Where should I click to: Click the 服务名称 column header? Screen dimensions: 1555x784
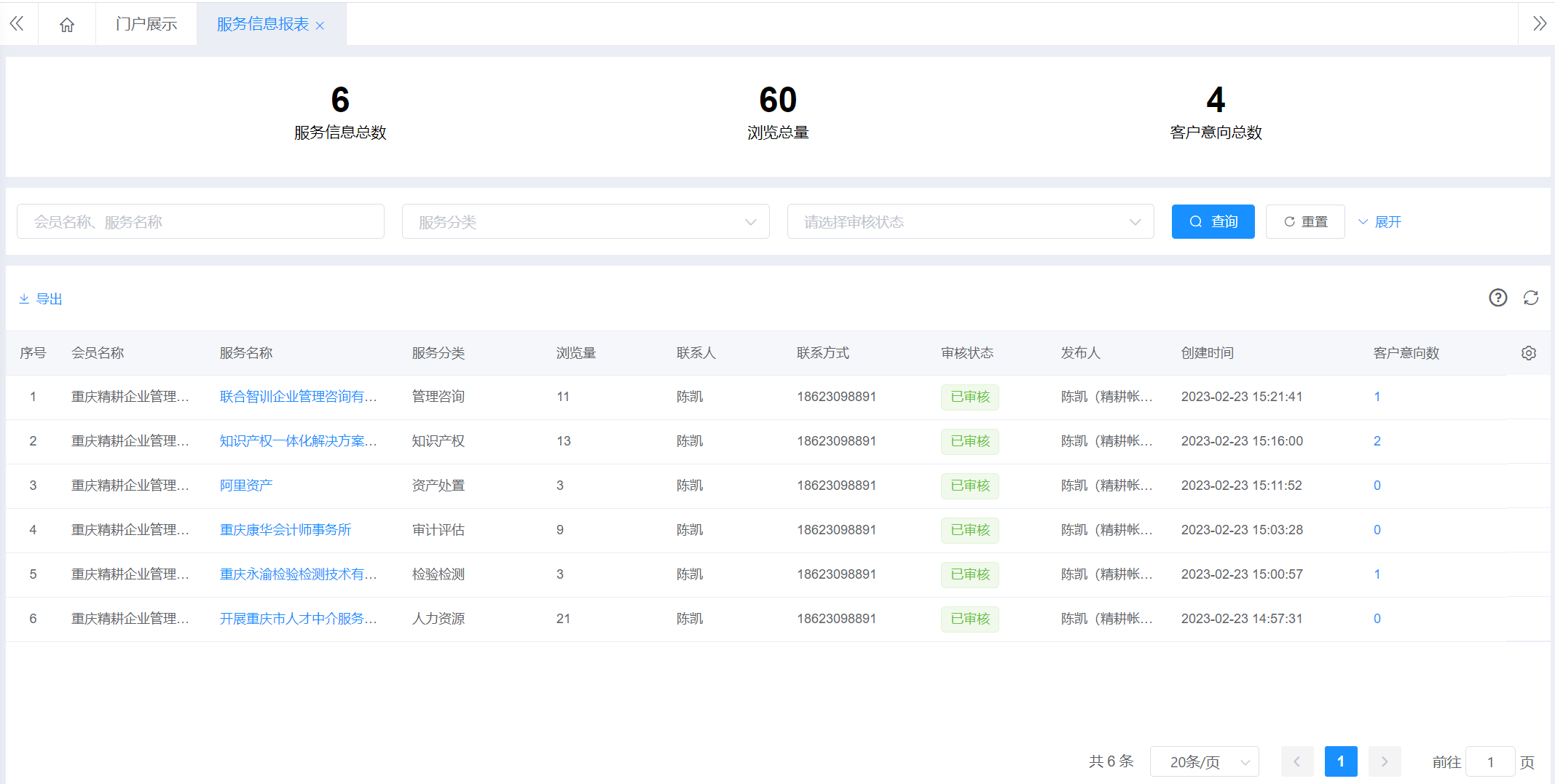246,353
